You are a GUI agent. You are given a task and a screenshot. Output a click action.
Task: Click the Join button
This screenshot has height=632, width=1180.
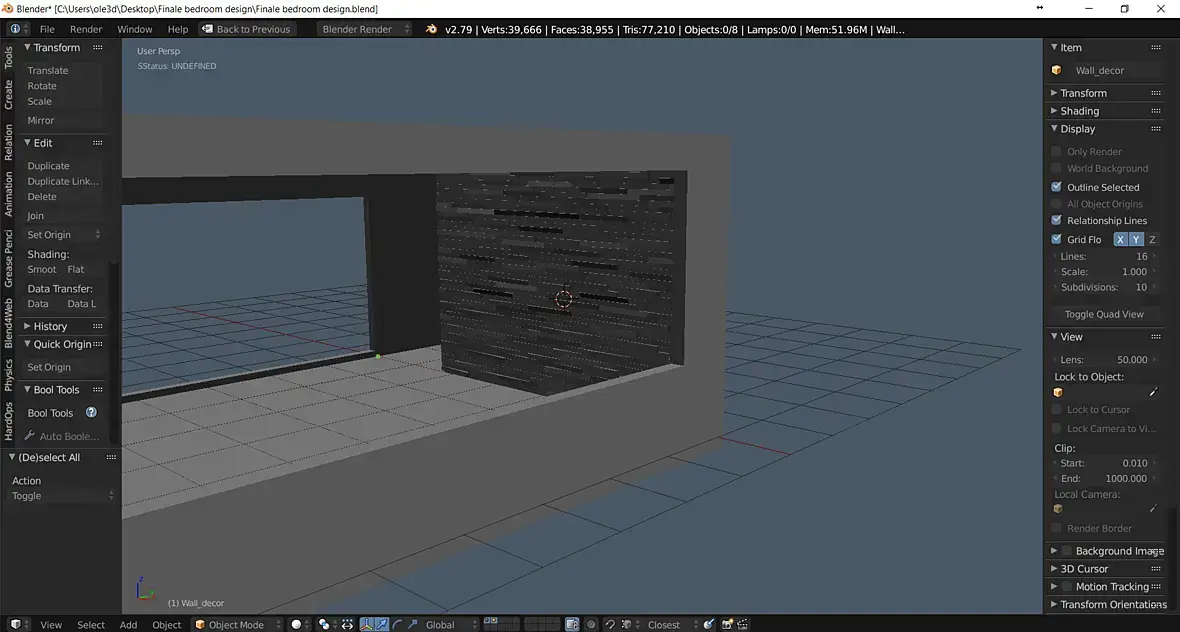coord(63,216)
